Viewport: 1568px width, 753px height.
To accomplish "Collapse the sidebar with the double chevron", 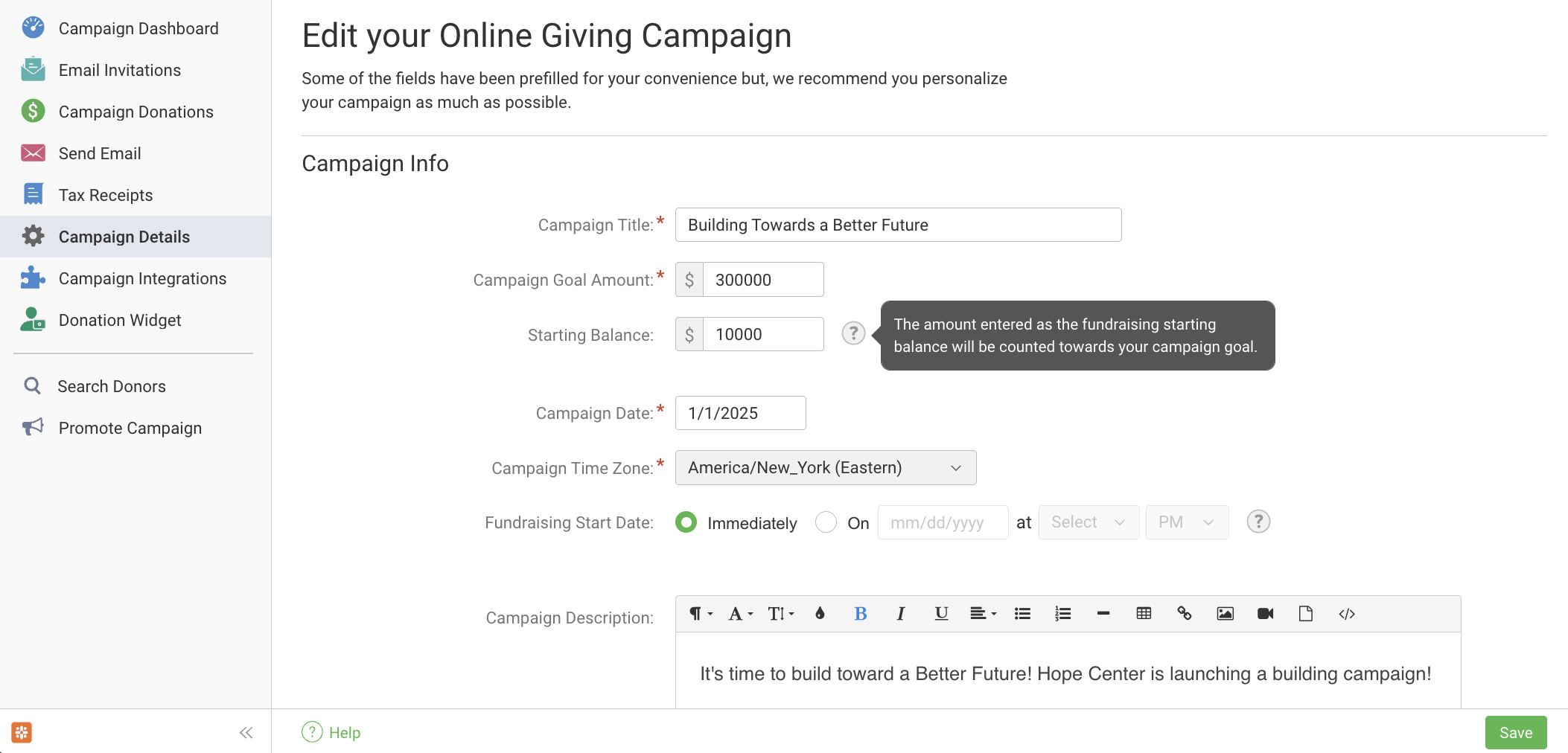I will click(x=246, y=733).
